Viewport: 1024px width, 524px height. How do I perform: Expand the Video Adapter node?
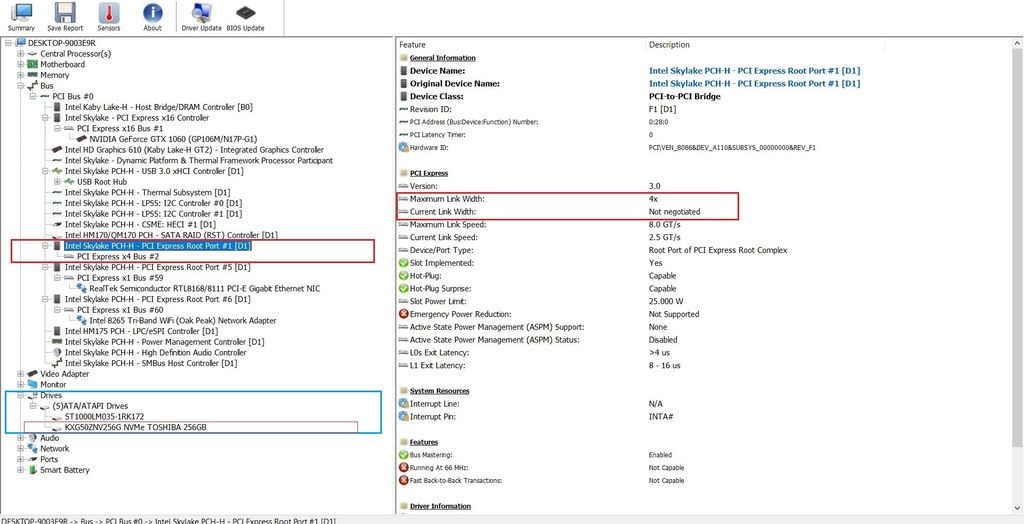tap(20, 374)
